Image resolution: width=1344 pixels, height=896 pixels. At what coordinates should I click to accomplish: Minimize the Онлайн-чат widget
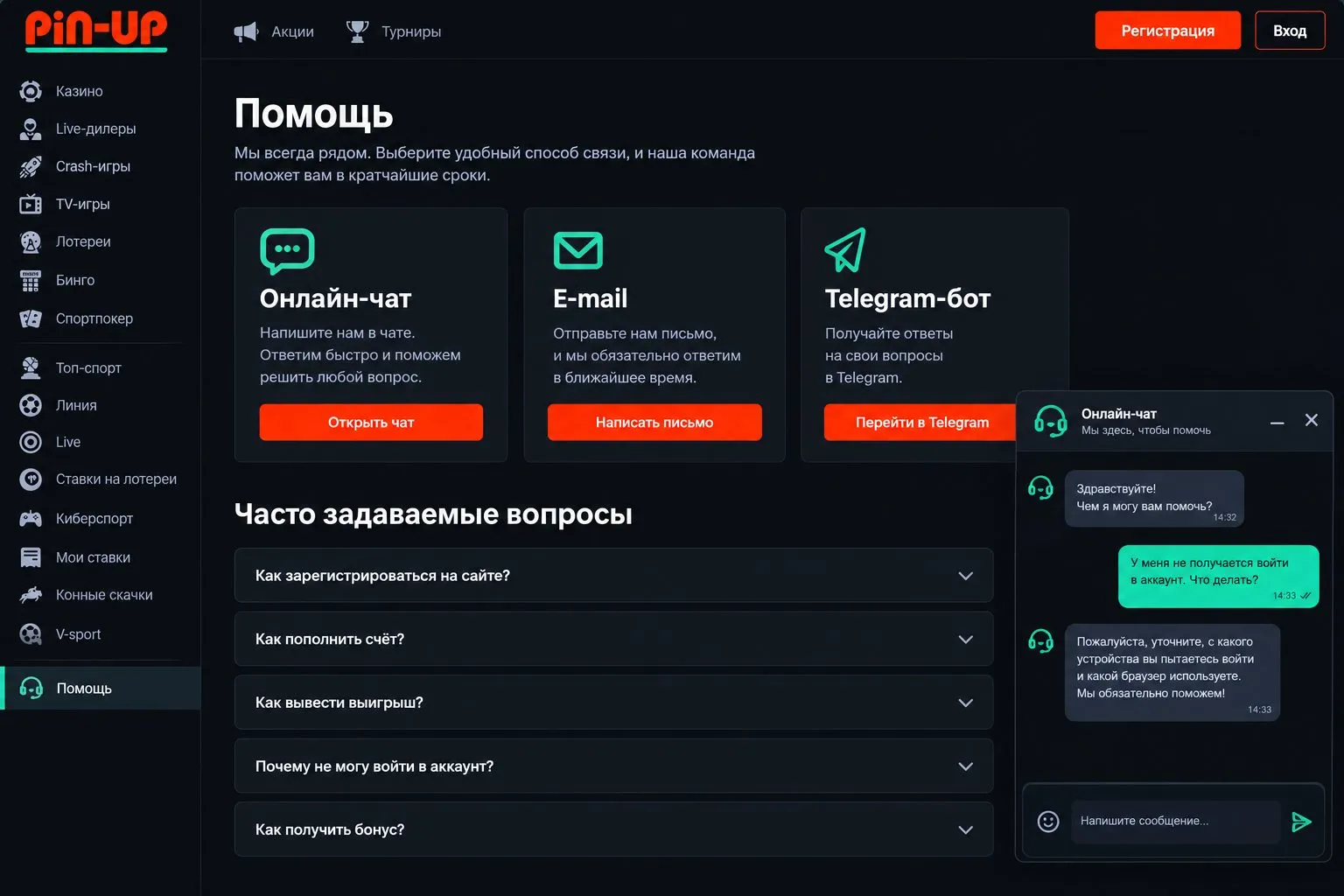pyautogui.click(x=1277, y=422)
